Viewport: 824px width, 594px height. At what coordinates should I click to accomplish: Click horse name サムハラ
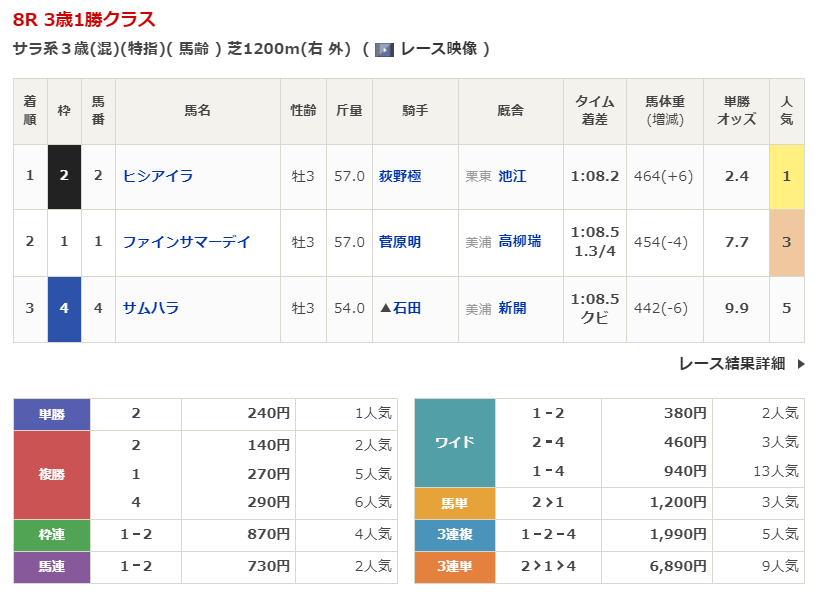[151, 308]
